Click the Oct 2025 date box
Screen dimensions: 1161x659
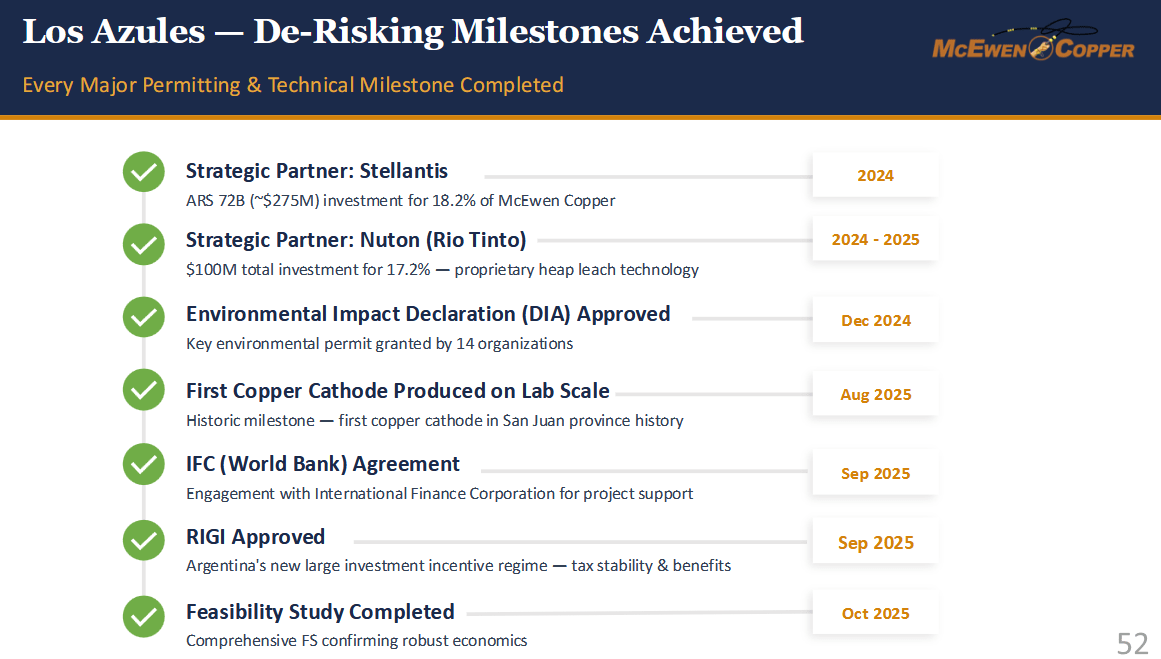pyautogui.click(x=875, y=613)
